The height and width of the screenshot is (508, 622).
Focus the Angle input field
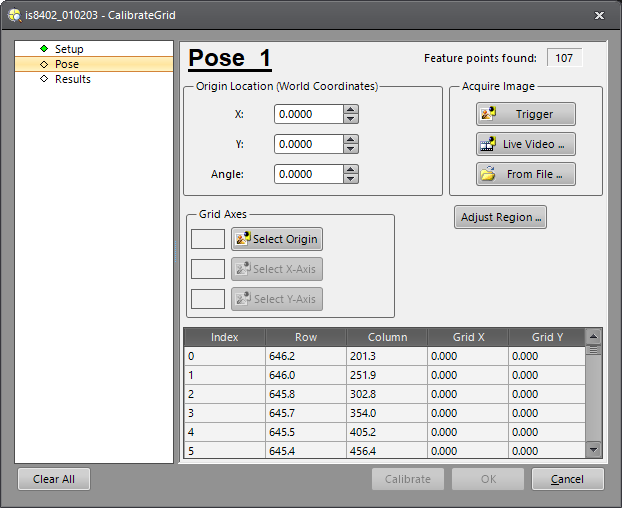click(308, 174)
